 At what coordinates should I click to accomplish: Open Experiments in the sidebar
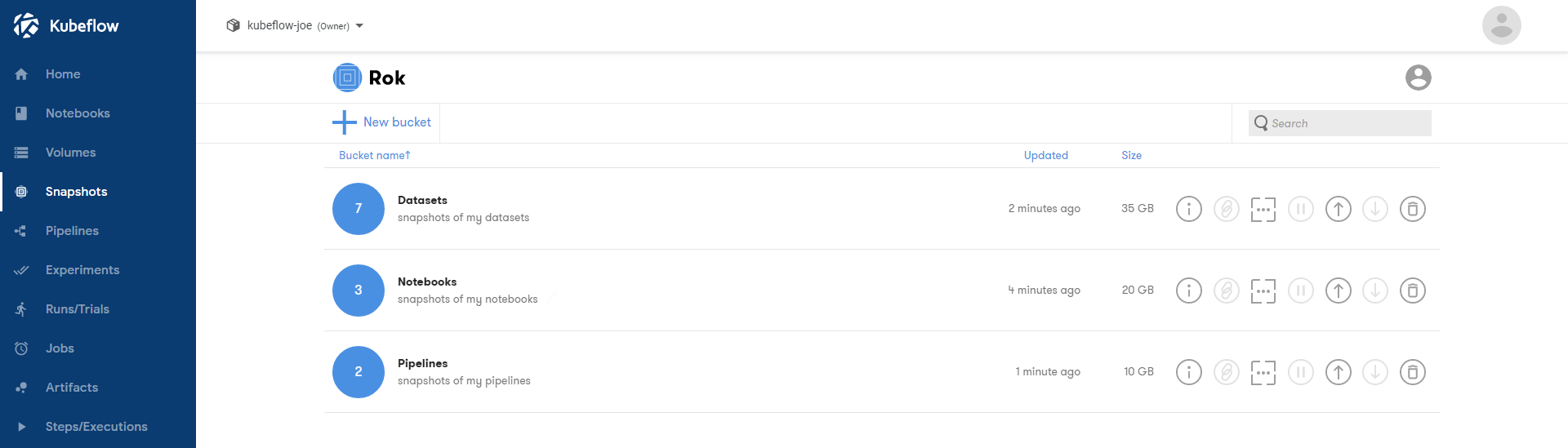(82, 270)
